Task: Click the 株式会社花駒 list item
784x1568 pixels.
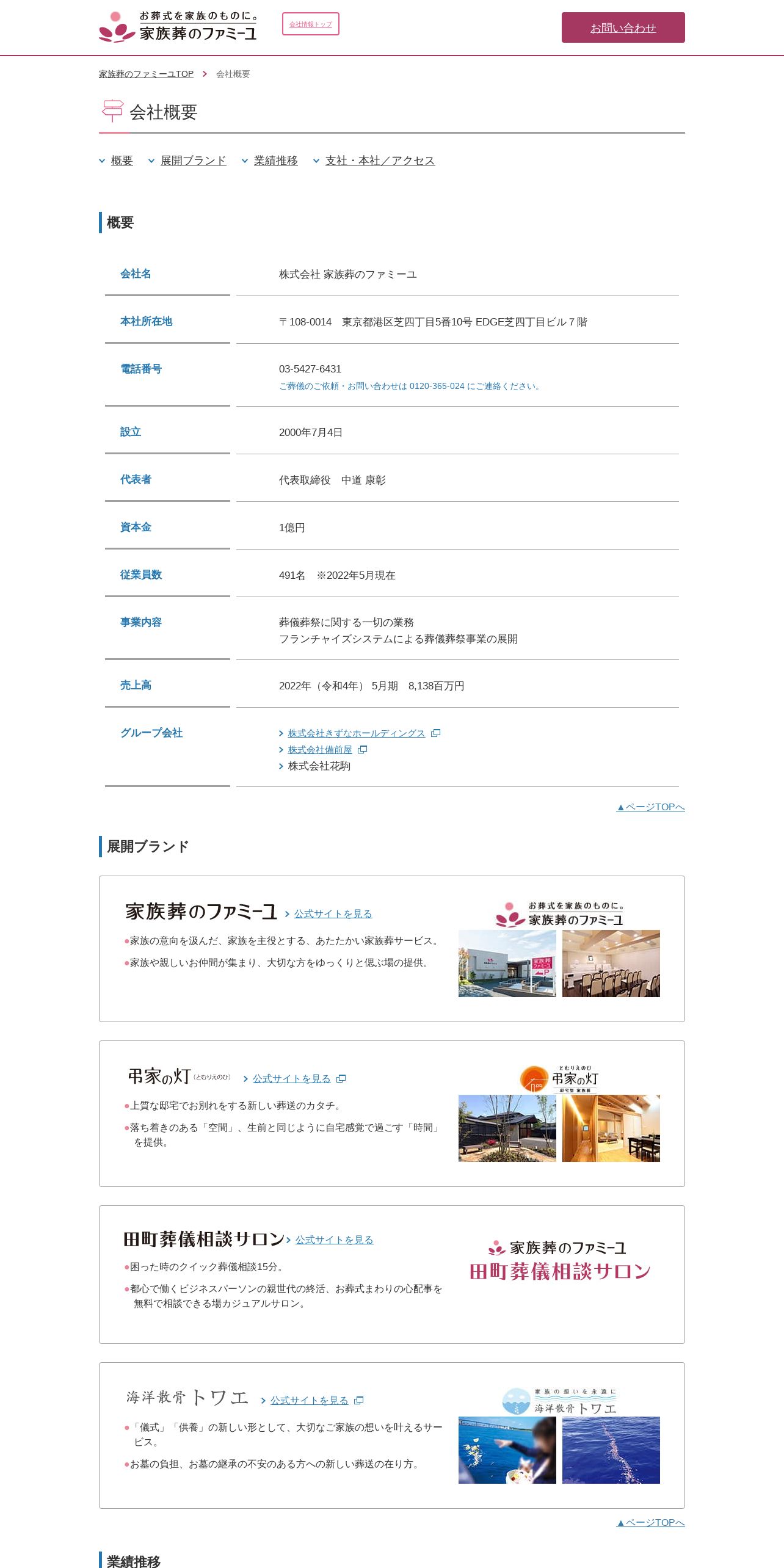Action: 319,766
